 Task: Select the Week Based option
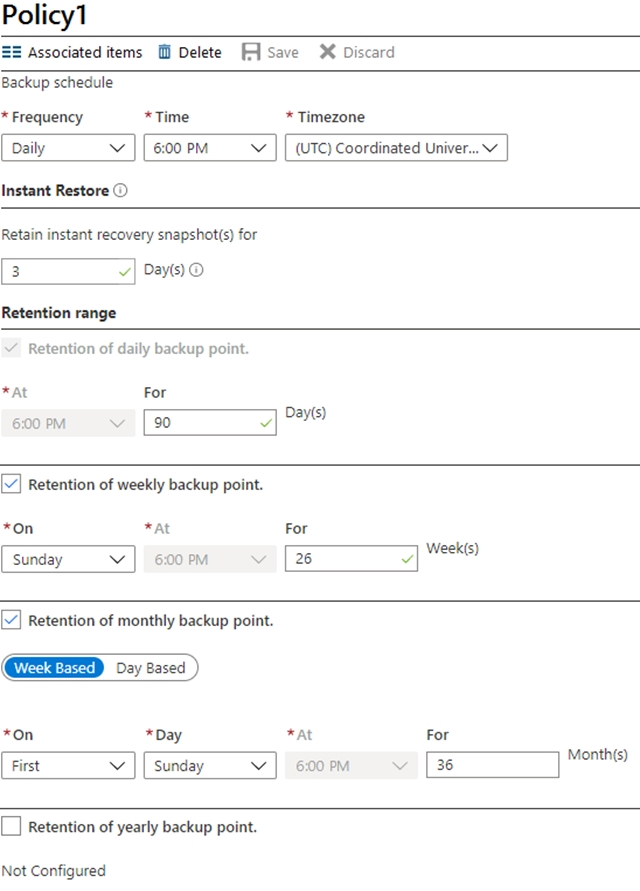point(54,668)
